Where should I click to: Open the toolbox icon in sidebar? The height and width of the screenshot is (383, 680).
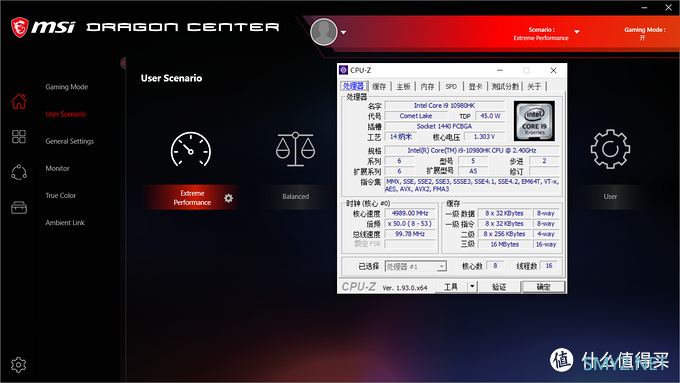19,207
